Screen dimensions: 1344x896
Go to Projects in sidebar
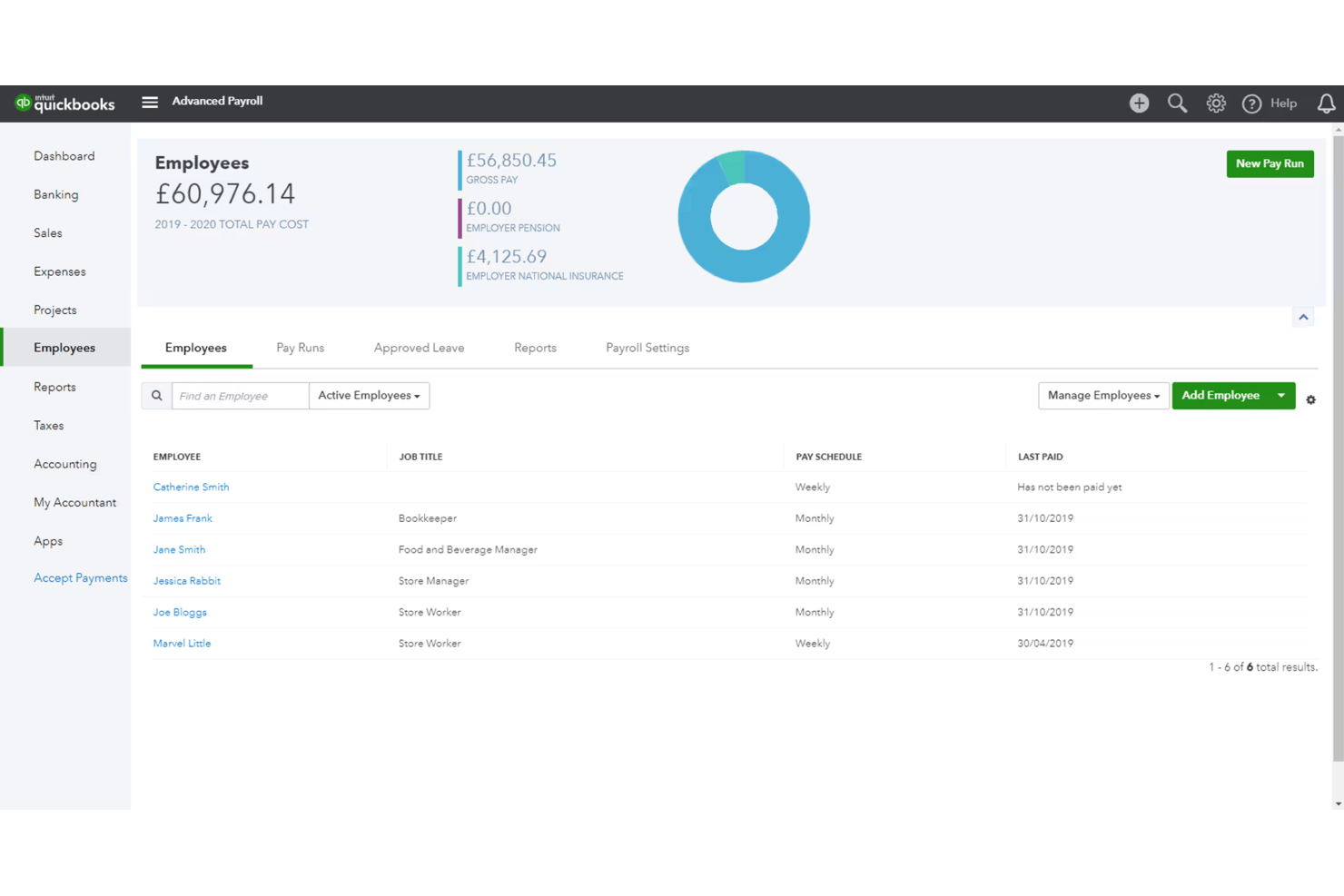point(55,310)
